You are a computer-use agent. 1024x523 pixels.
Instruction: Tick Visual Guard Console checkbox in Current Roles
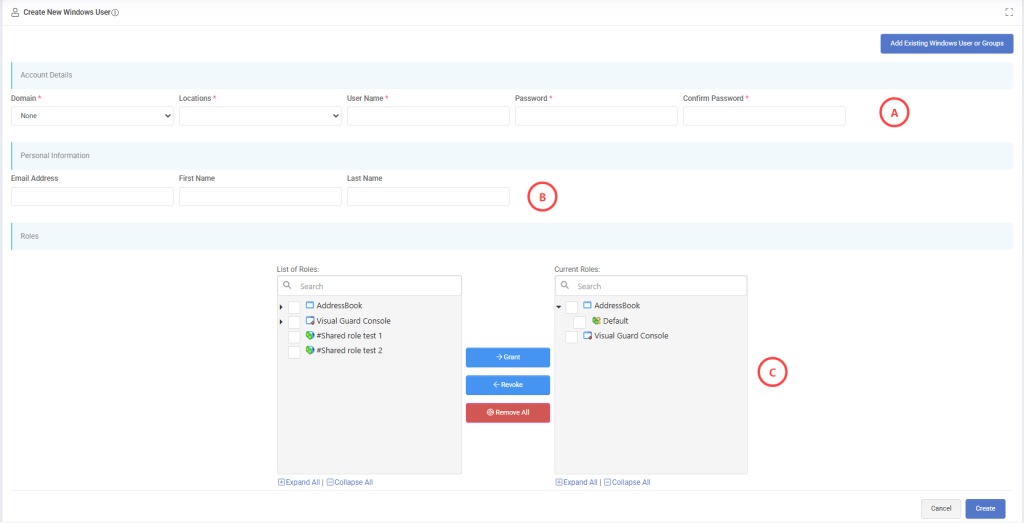[571, 337]
